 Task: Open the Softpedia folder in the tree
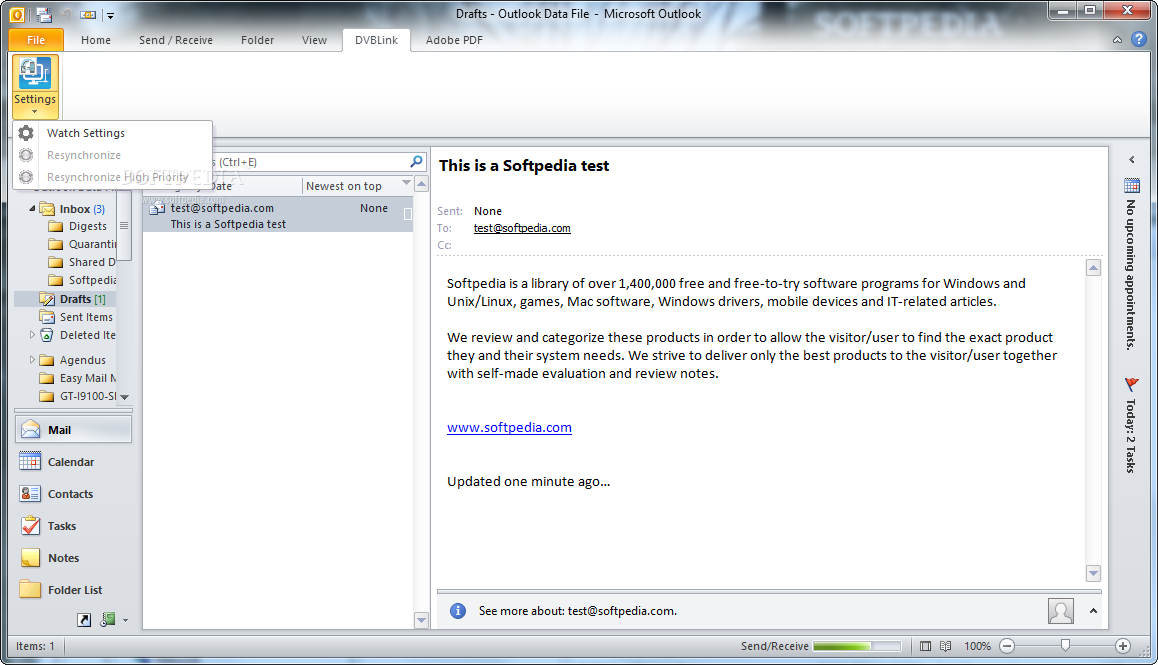pyautogui.click(x=92, y=280)
